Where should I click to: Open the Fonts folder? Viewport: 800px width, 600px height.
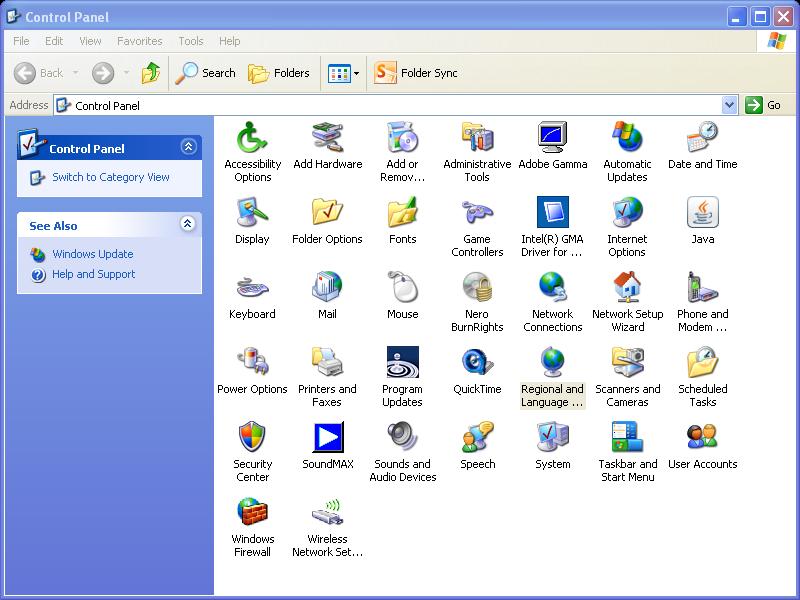[403, 220]
